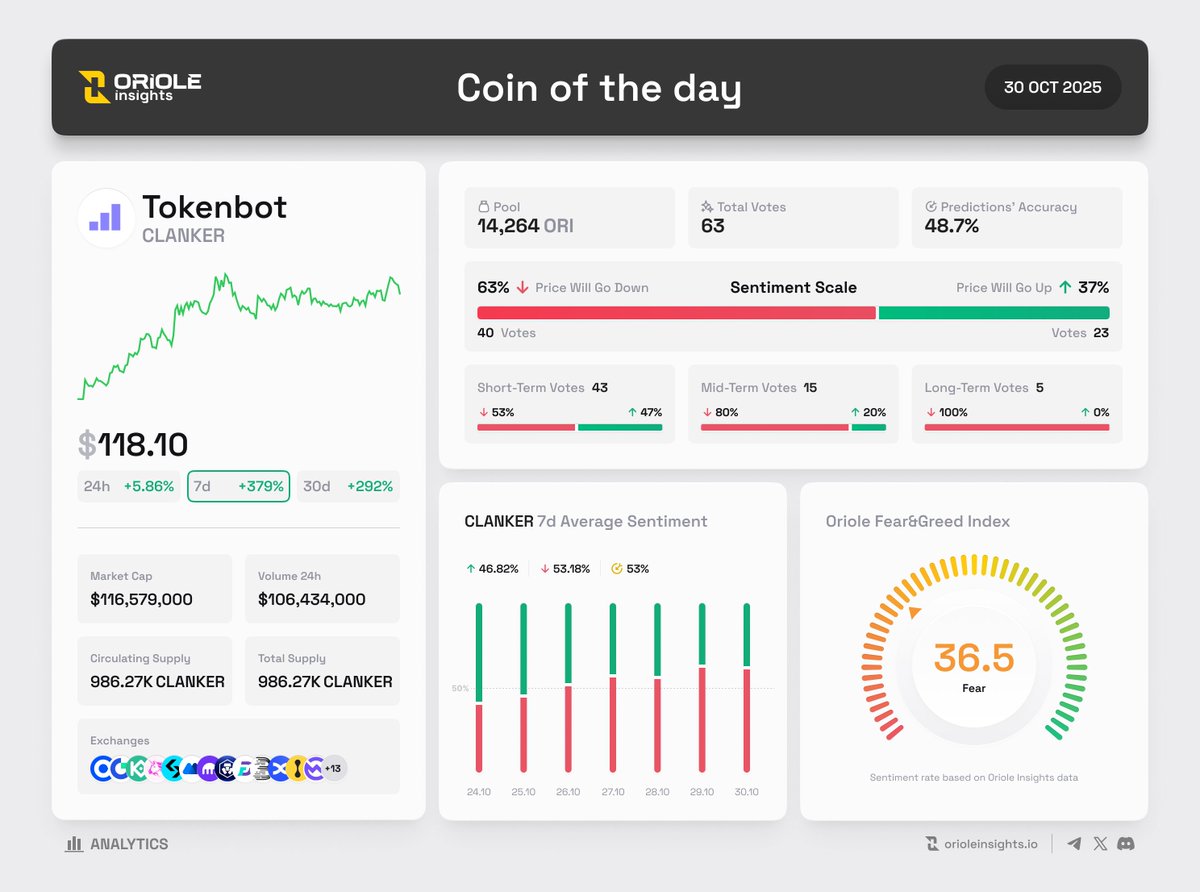Screen dimensions: 1200x892
Task: Open the X social icon in footer
Action: click(1100, 844)
